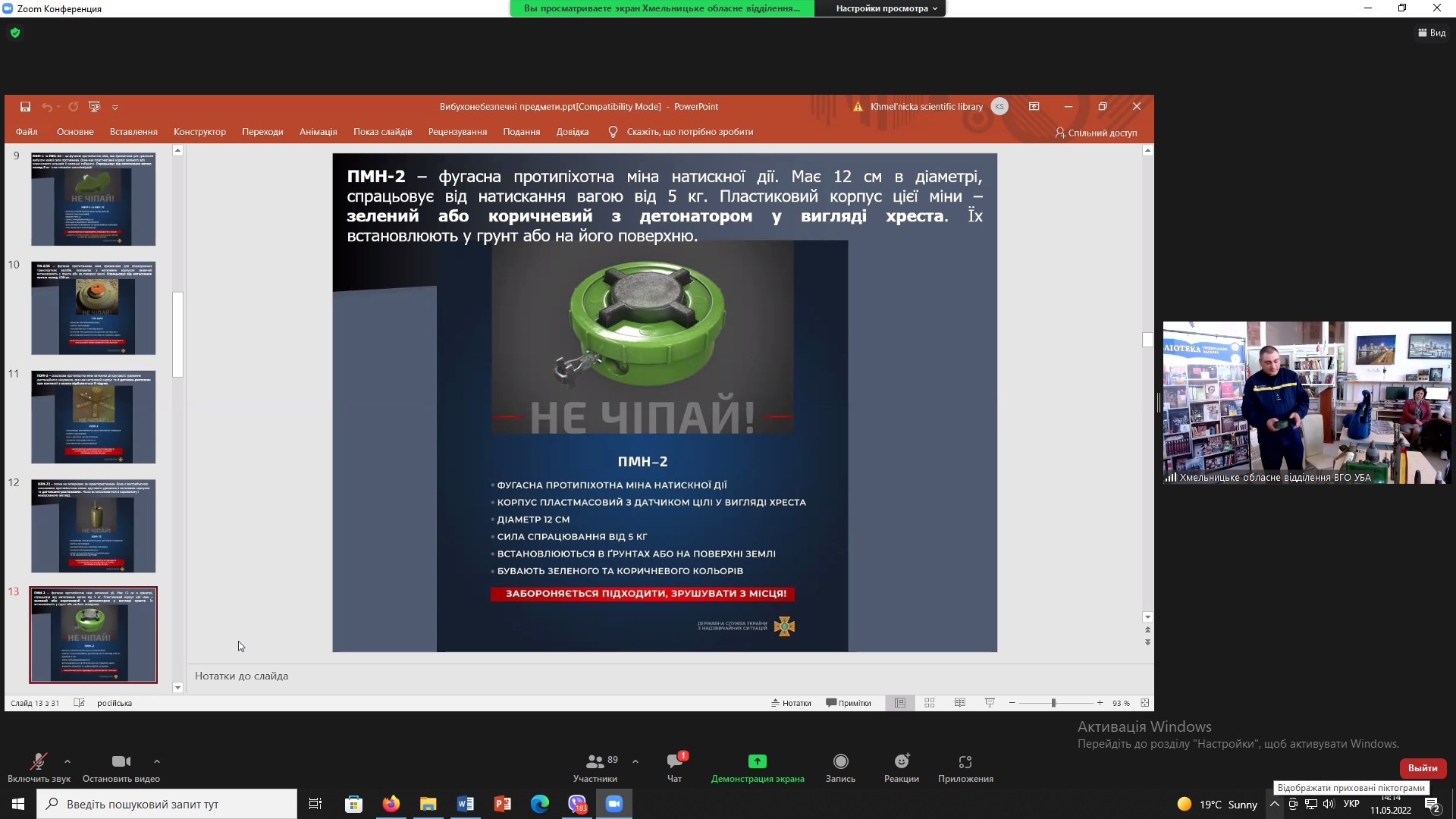Viewport: 1456px width, 819px height.
Task: Open the Reactions (Реакции) icon
Action: [901, 761]
